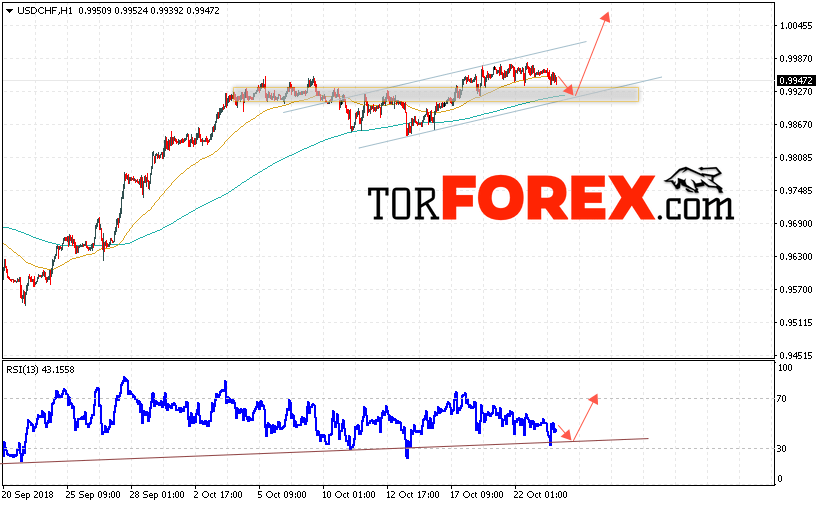This screenshot has height=506, width=817.
Task: Click the RSI level 100 label
Action: point(785,368)
